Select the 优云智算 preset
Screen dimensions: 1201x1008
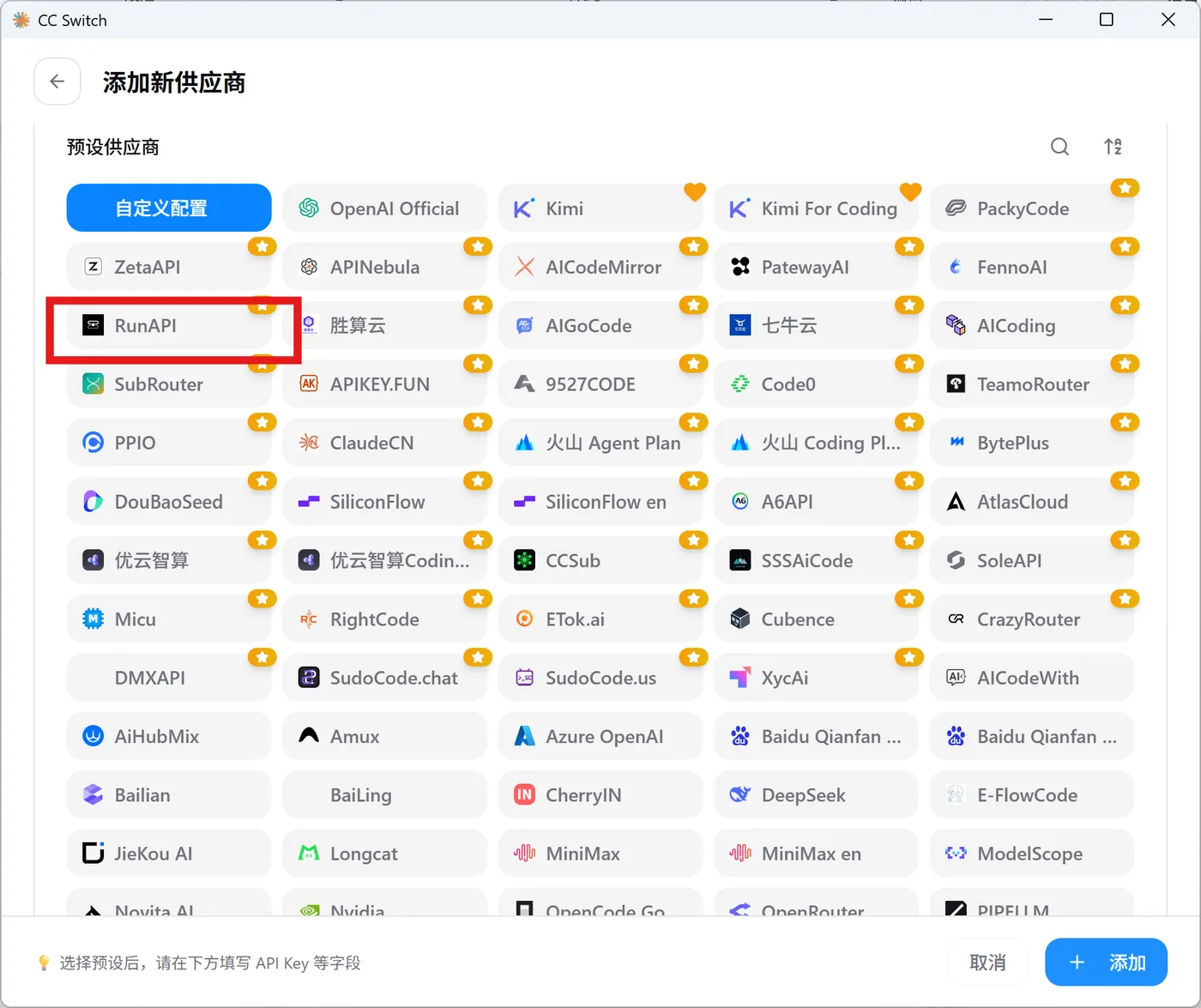tap(169, 560)
